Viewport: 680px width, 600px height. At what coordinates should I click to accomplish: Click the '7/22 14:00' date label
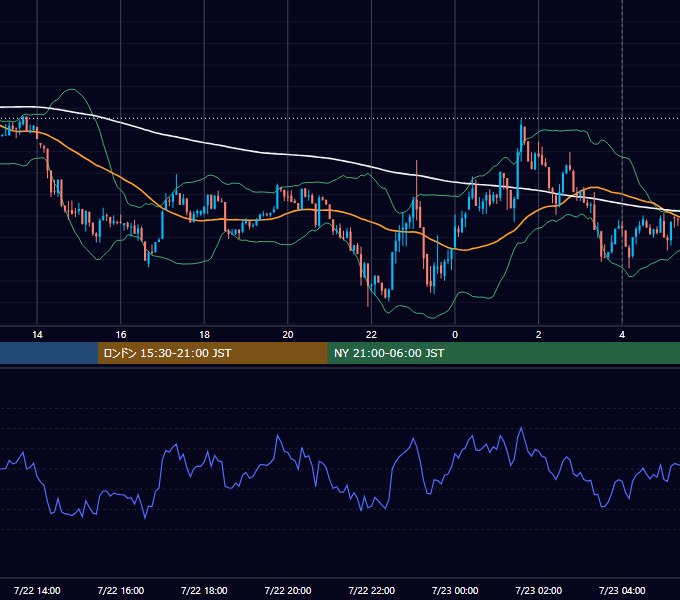(37, 590)
